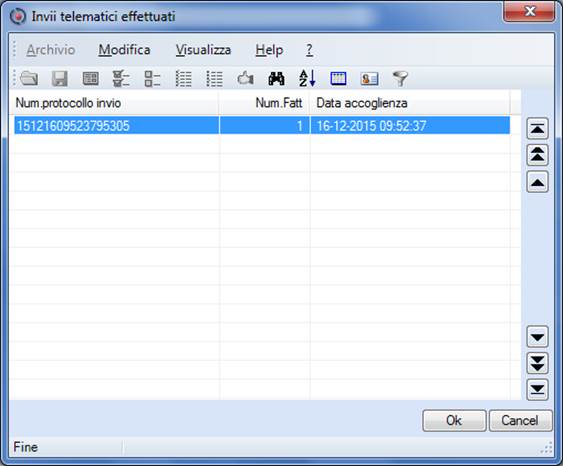Open the Modifica menu
The image size is (563, 466).
(124, 50)
